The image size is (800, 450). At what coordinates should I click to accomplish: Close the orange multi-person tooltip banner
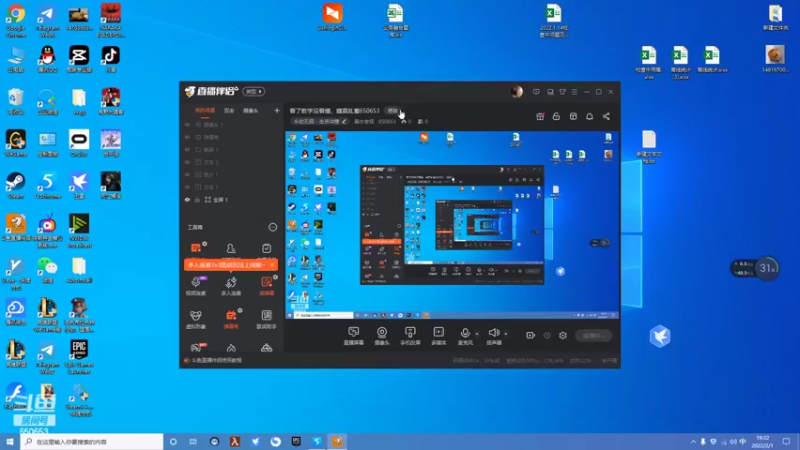(272, 265)
